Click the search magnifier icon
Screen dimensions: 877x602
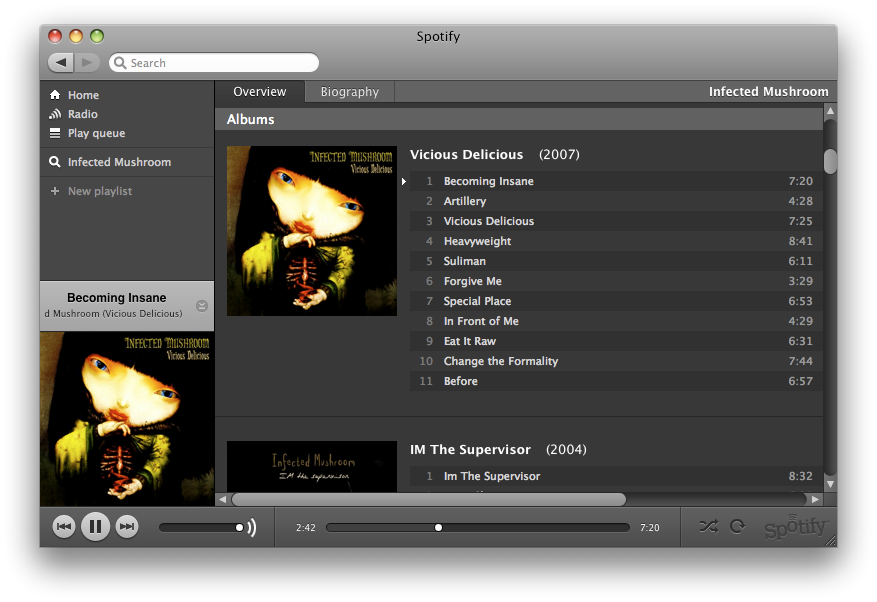pyautogui.click(x=120, y=63)
